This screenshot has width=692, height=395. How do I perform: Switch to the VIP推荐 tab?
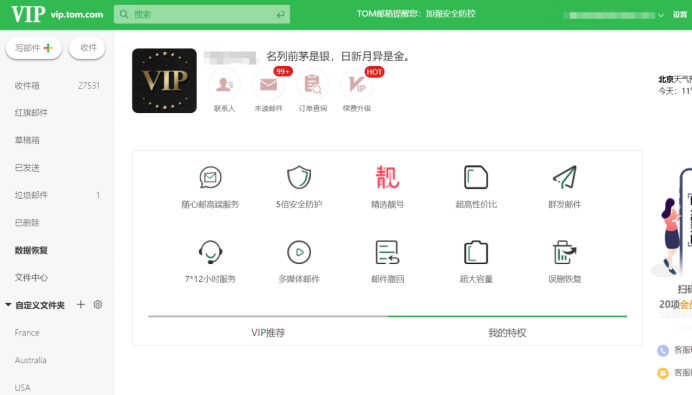point(268,332)
